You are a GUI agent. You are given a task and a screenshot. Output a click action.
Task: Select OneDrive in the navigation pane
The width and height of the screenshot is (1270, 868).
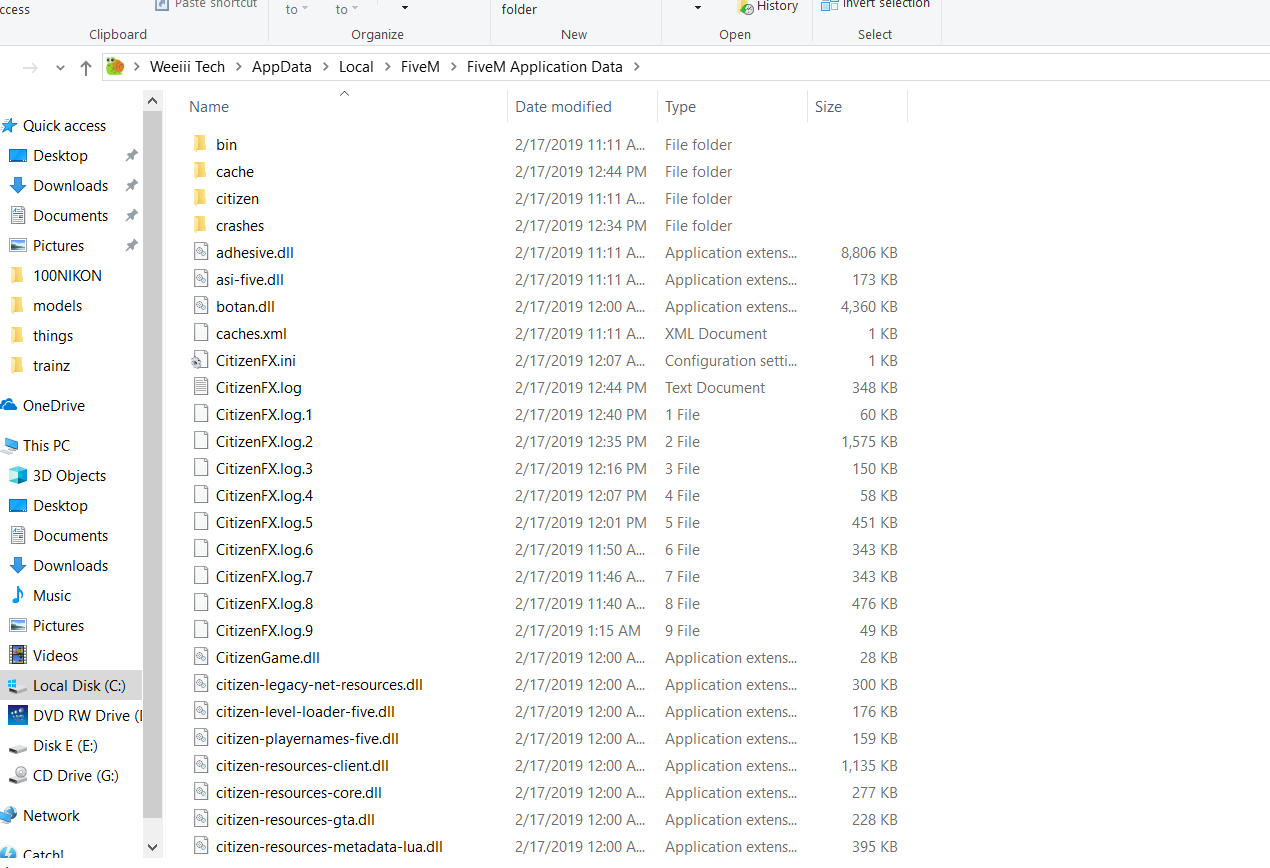pyautogui.click(x=53, y=406)
